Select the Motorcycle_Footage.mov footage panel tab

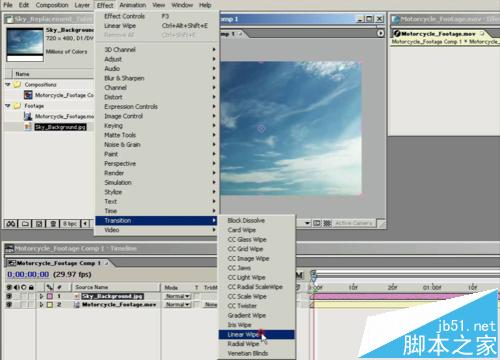tap(438, 34)
